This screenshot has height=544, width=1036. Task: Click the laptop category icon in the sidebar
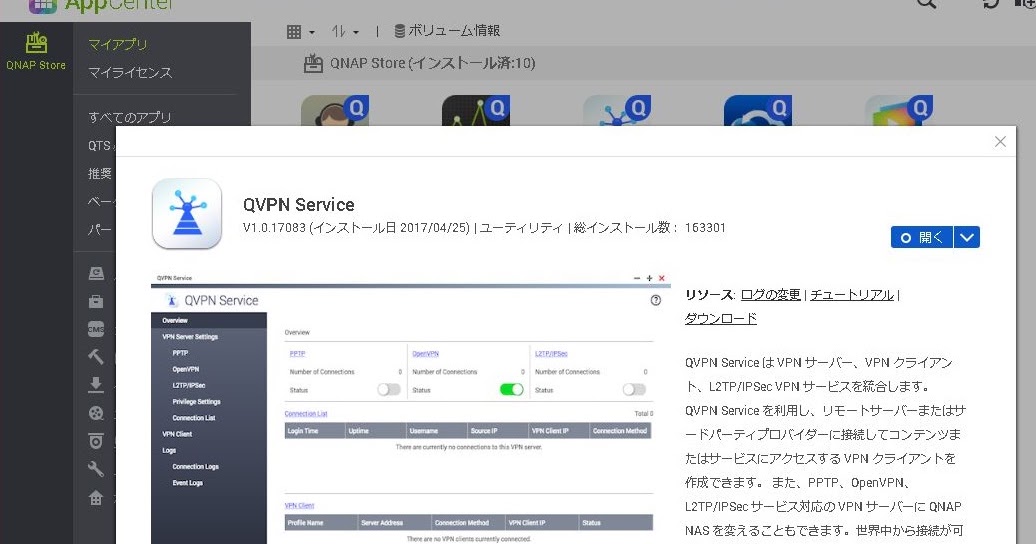click(96, 274)
